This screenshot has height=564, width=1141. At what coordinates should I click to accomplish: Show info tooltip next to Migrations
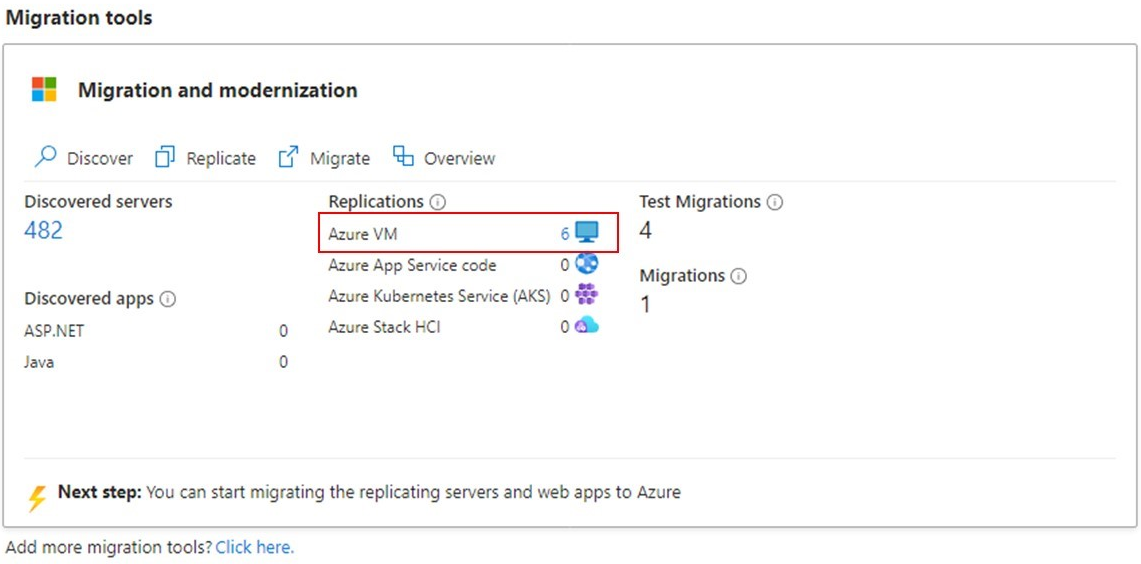tap(738, 276)
